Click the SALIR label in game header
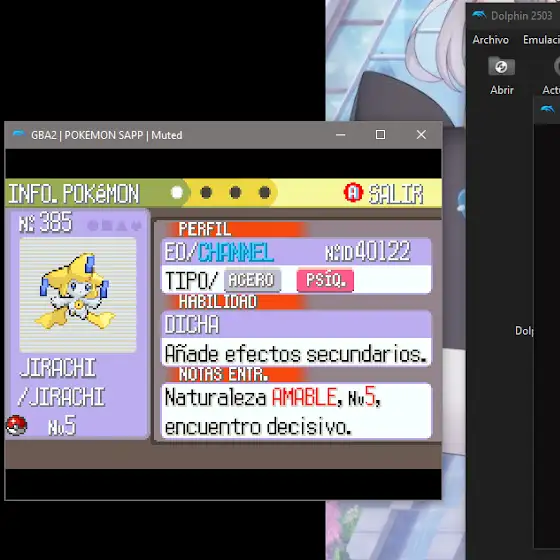The image size is (560, 560). point(396,194)
